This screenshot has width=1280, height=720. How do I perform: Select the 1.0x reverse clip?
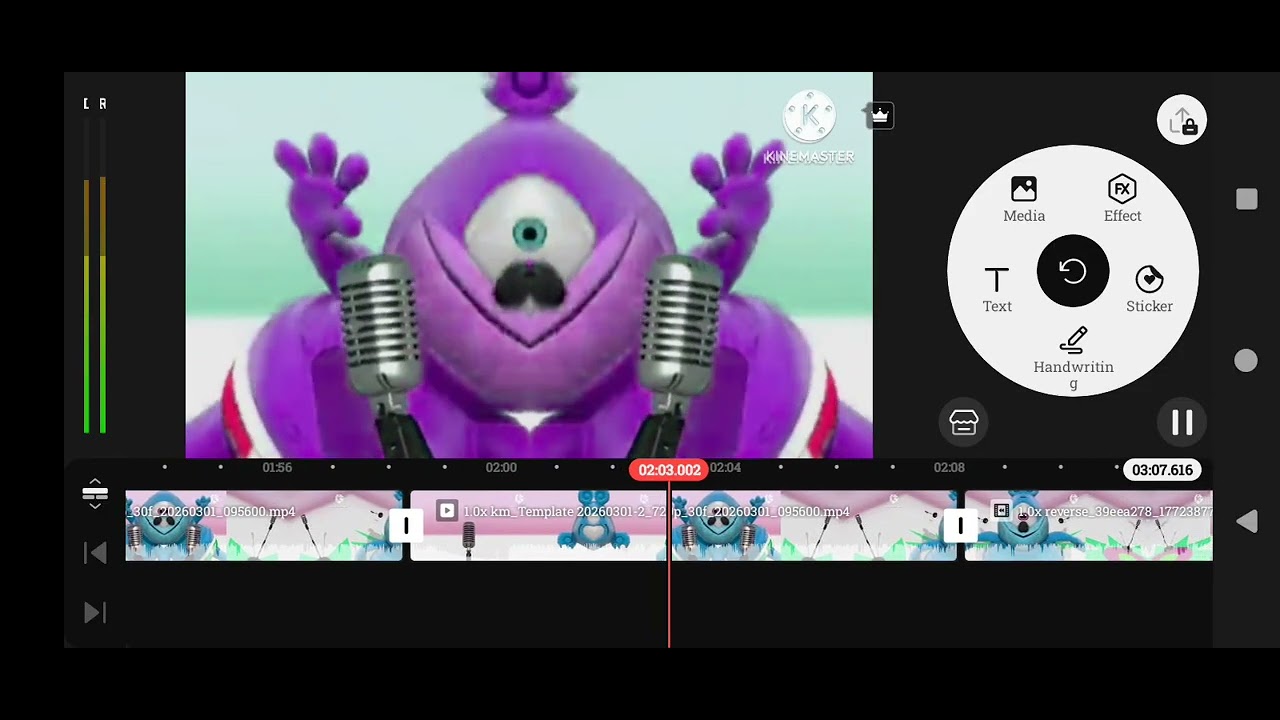(x=1088, y=525)
